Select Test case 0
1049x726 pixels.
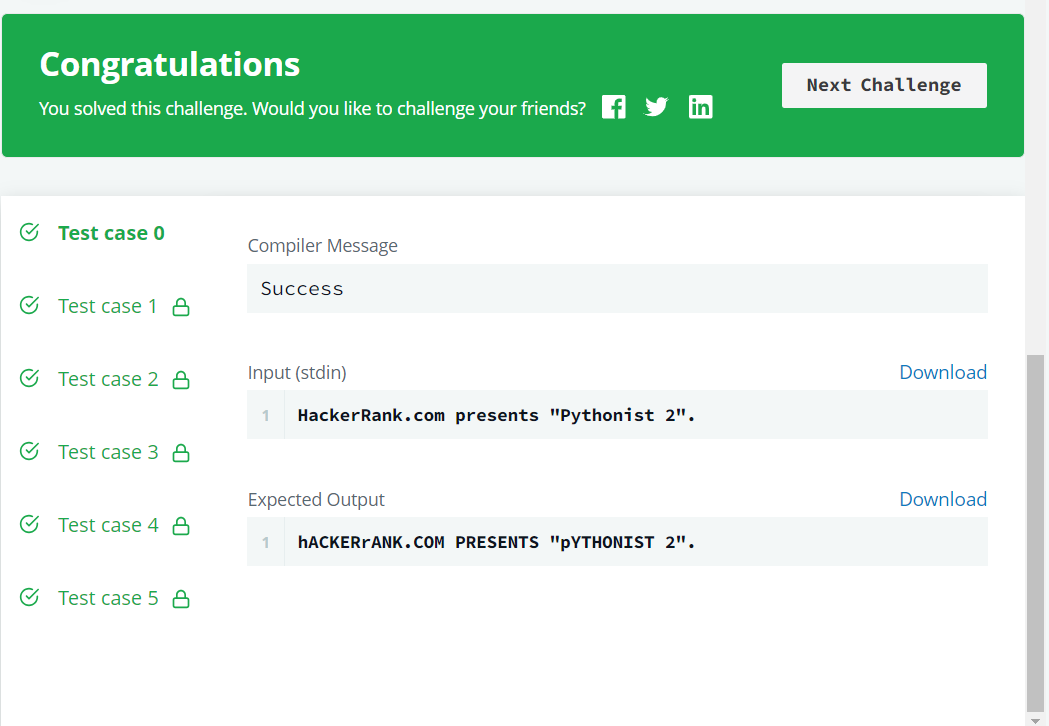tap(110, 232)
